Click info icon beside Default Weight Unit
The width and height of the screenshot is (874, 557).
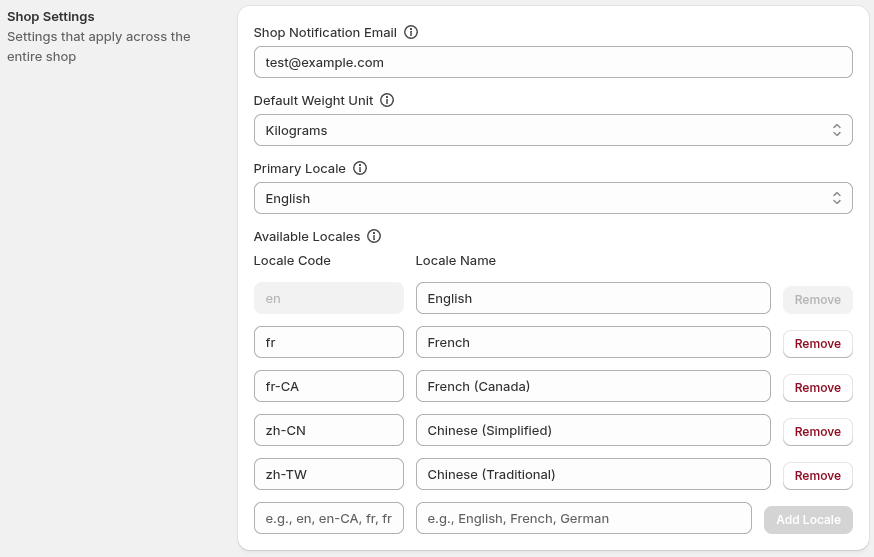387,100
